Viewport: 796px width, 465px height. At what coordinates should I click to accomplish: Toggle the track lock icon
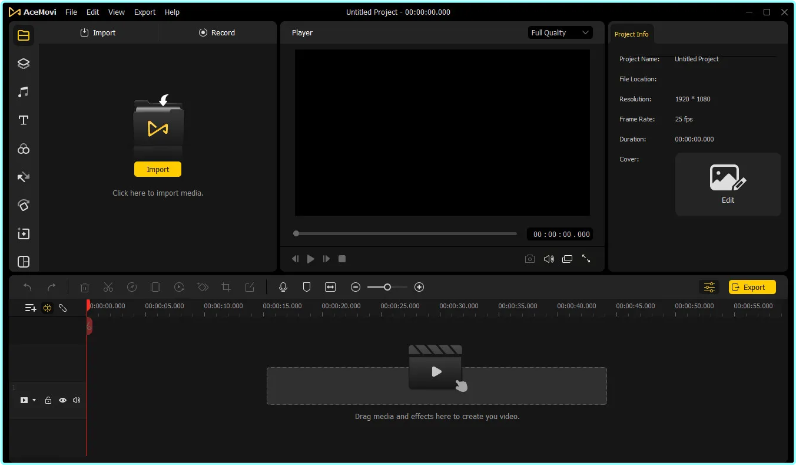[48, 400]
